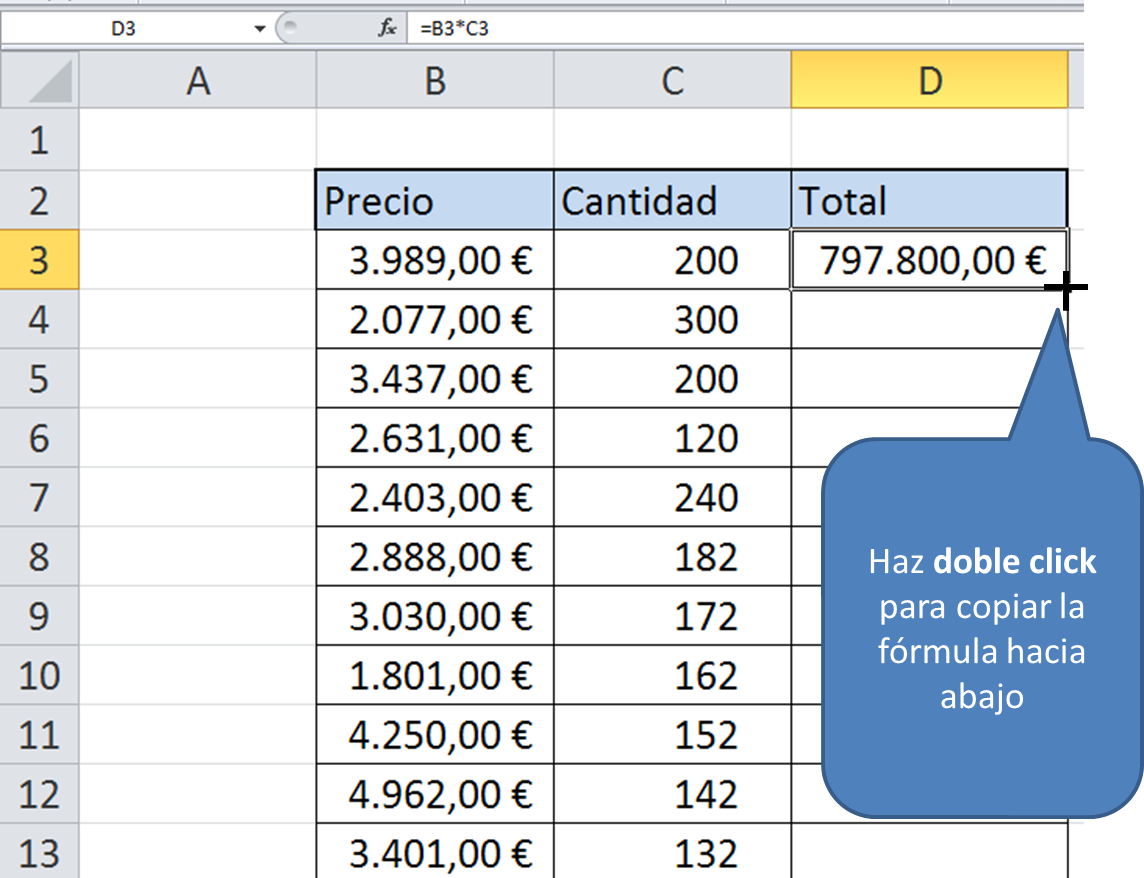Click the Name Box resize handle
This screenshot has width=1144, height=878.
click(288, 29)
